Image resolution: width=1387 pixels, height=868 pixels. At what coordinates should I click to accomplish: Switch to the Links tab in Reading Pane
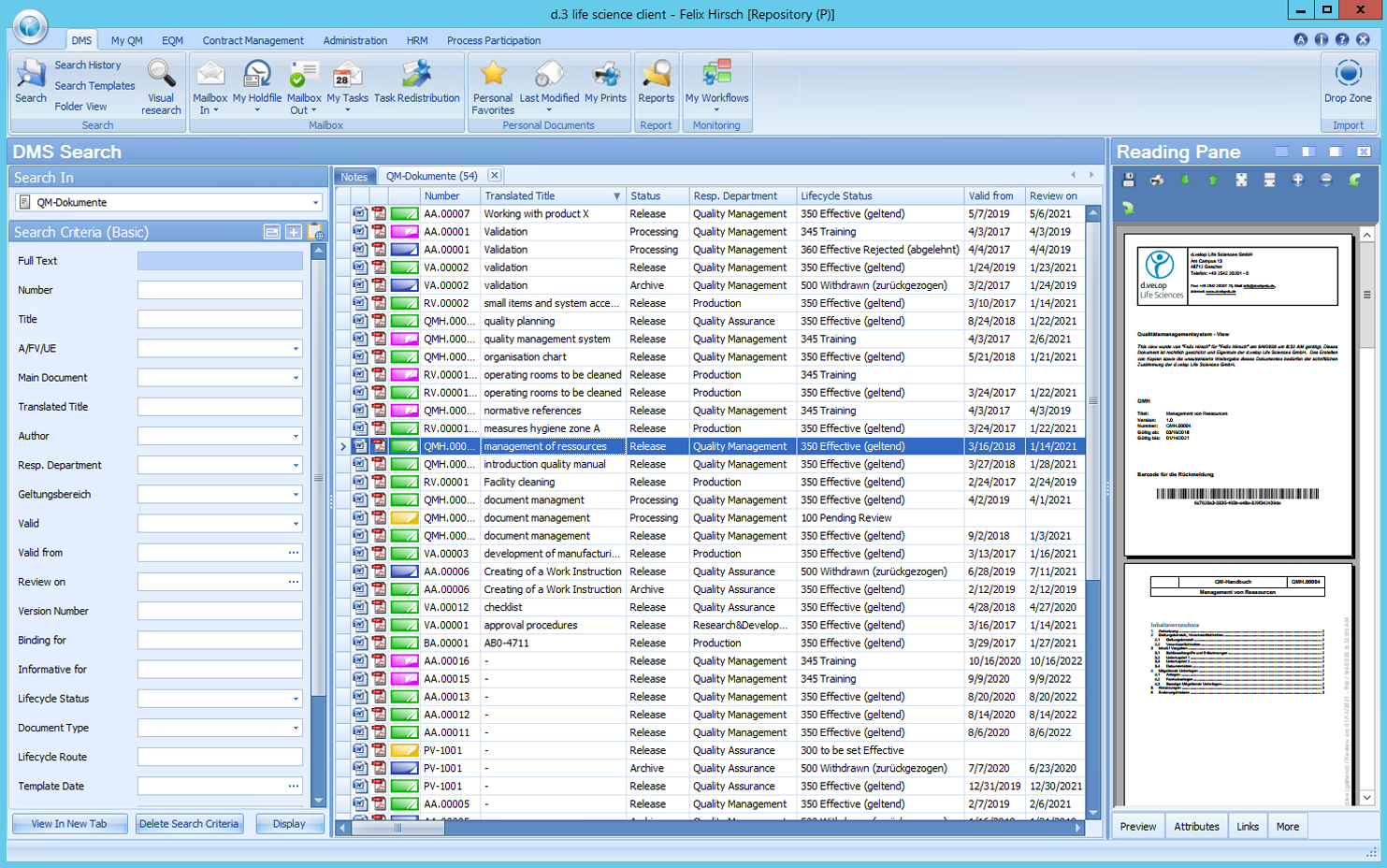[1248, 826]
